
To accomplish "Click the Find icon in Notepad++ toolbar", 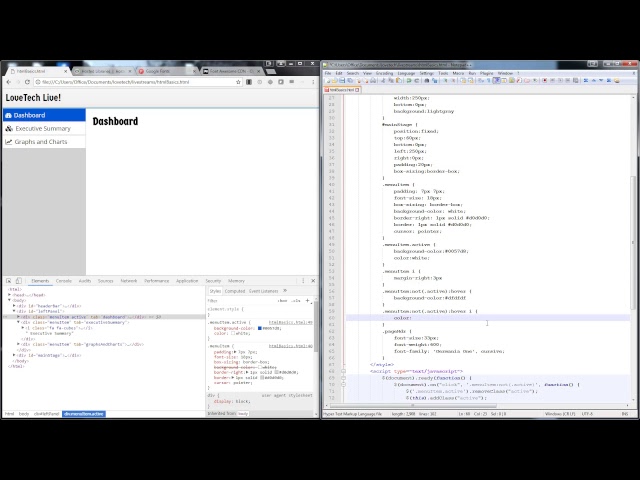I will pyautogui.click(x=427, y=80).
